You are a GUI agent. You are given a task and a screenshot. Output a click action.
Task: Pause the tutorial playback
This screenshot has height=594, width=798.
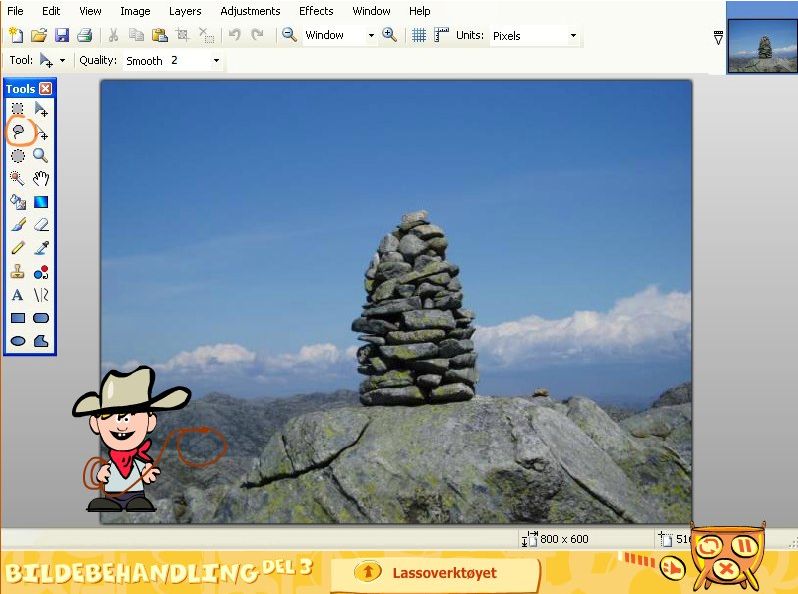tap(744, 546)
